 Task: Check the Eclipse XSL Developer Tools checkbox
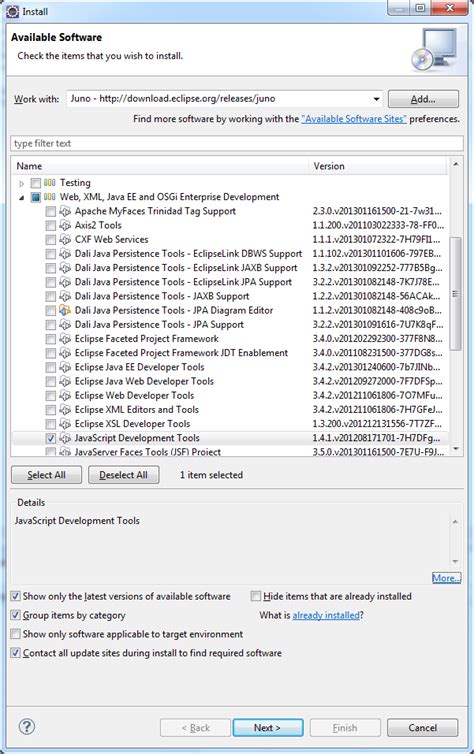pos(50,424)
